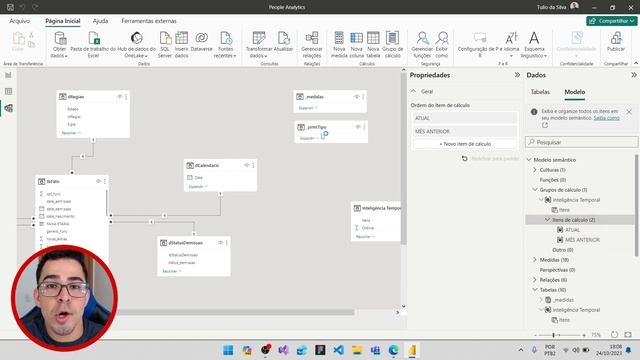This screenshot has width=640, height=360.
Task: Click Redefinir para padrão
Action: (490, 158)
